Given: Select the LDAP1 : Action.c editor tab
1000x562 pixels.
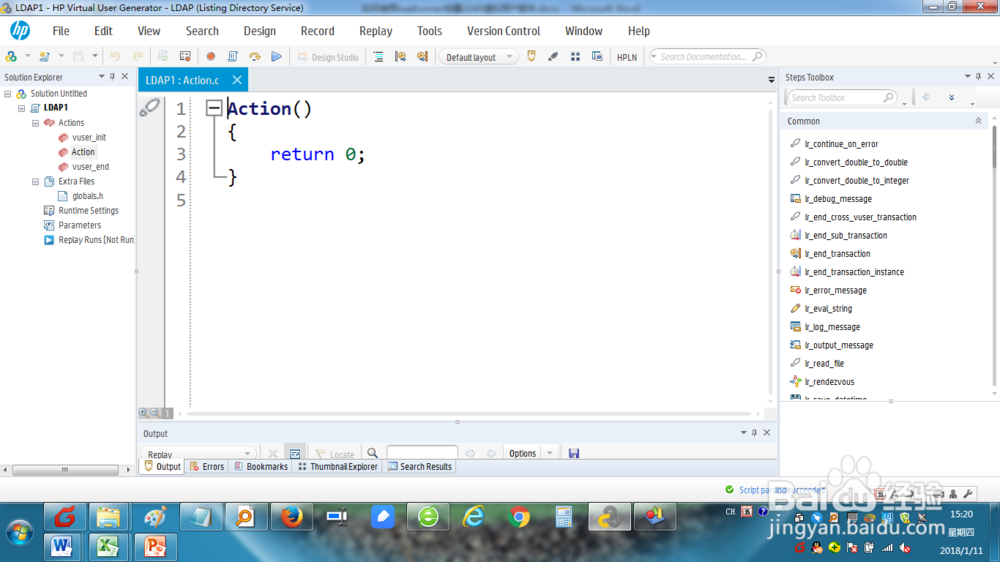Looking at the screenshot, I should tap(182, 80).
